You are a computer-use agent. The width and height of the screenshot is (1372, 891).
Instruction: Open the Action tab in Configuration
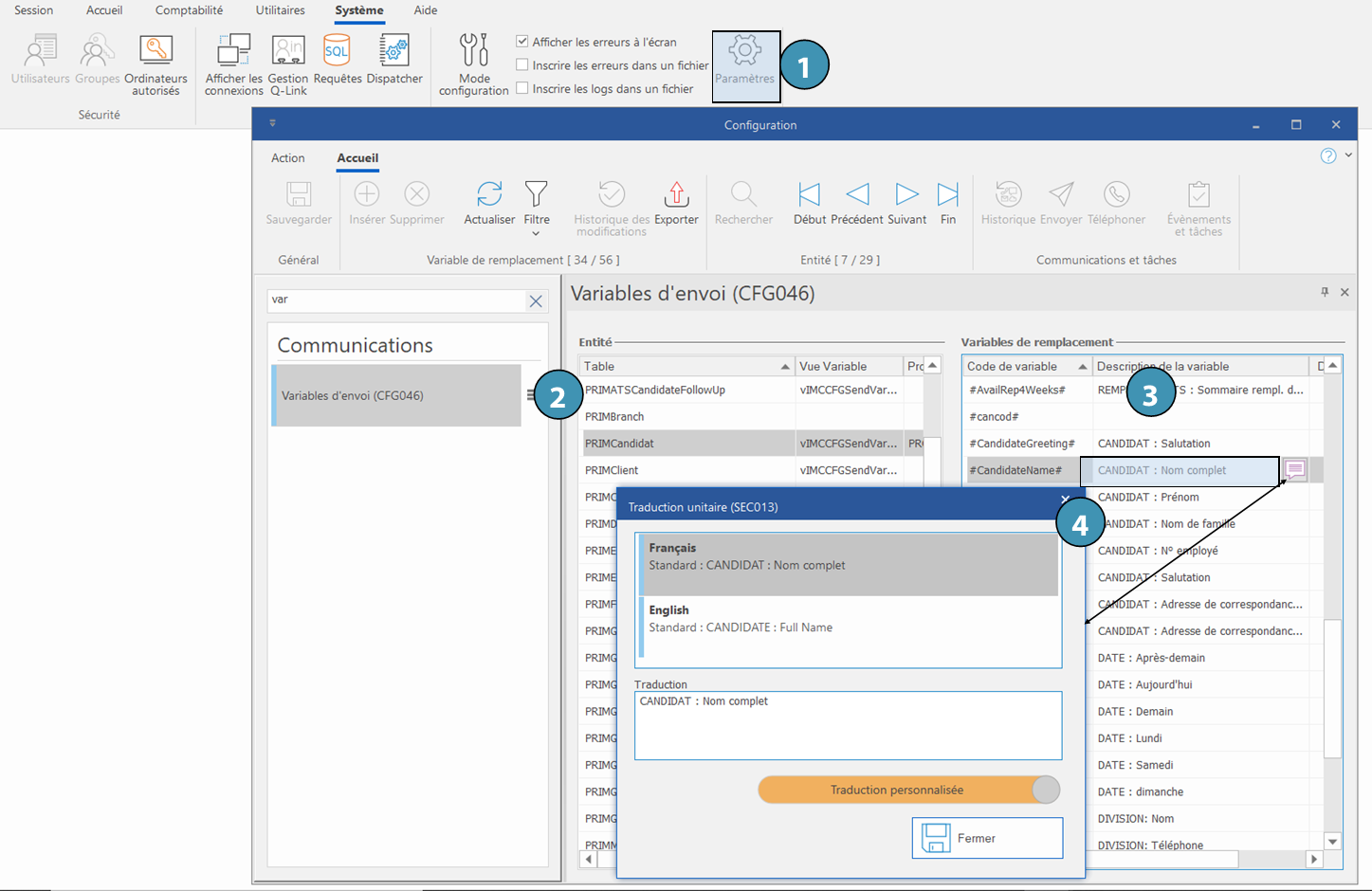point(288,158)
